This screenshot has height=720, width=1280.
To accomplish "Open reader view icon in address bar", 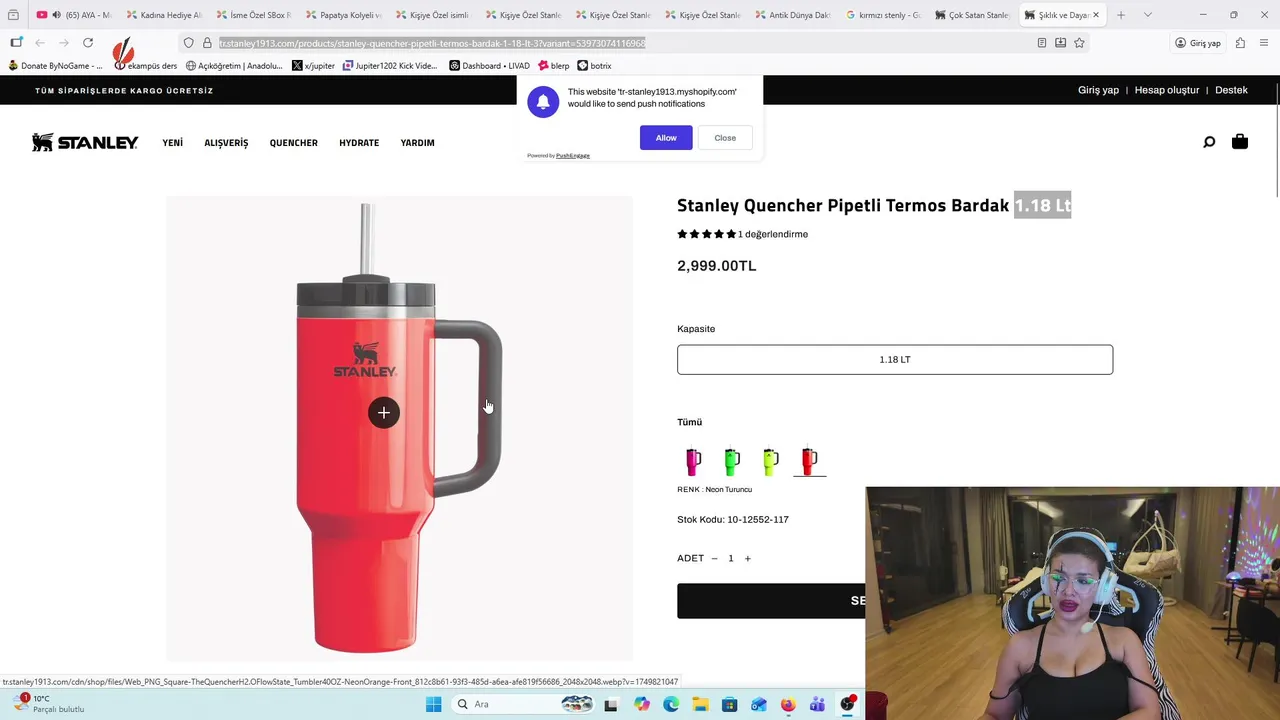I will 1042,43.
